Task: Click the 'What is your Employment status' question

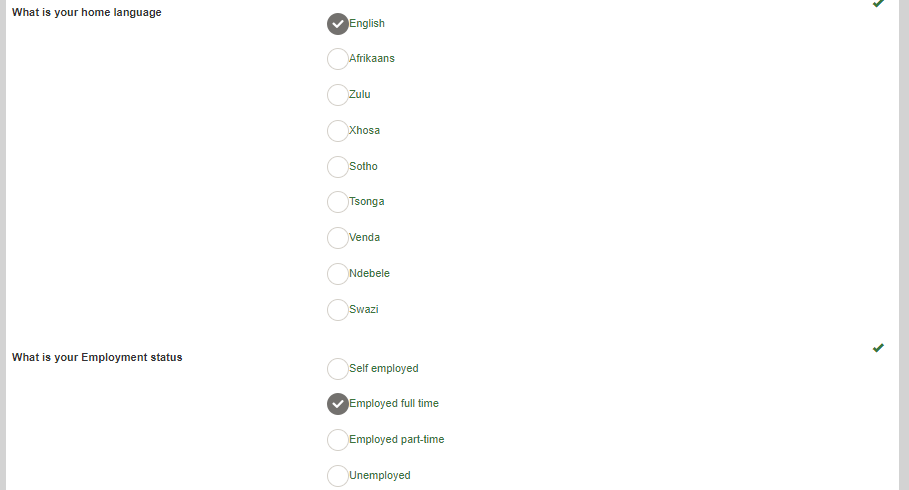Action: click(97, 357)
